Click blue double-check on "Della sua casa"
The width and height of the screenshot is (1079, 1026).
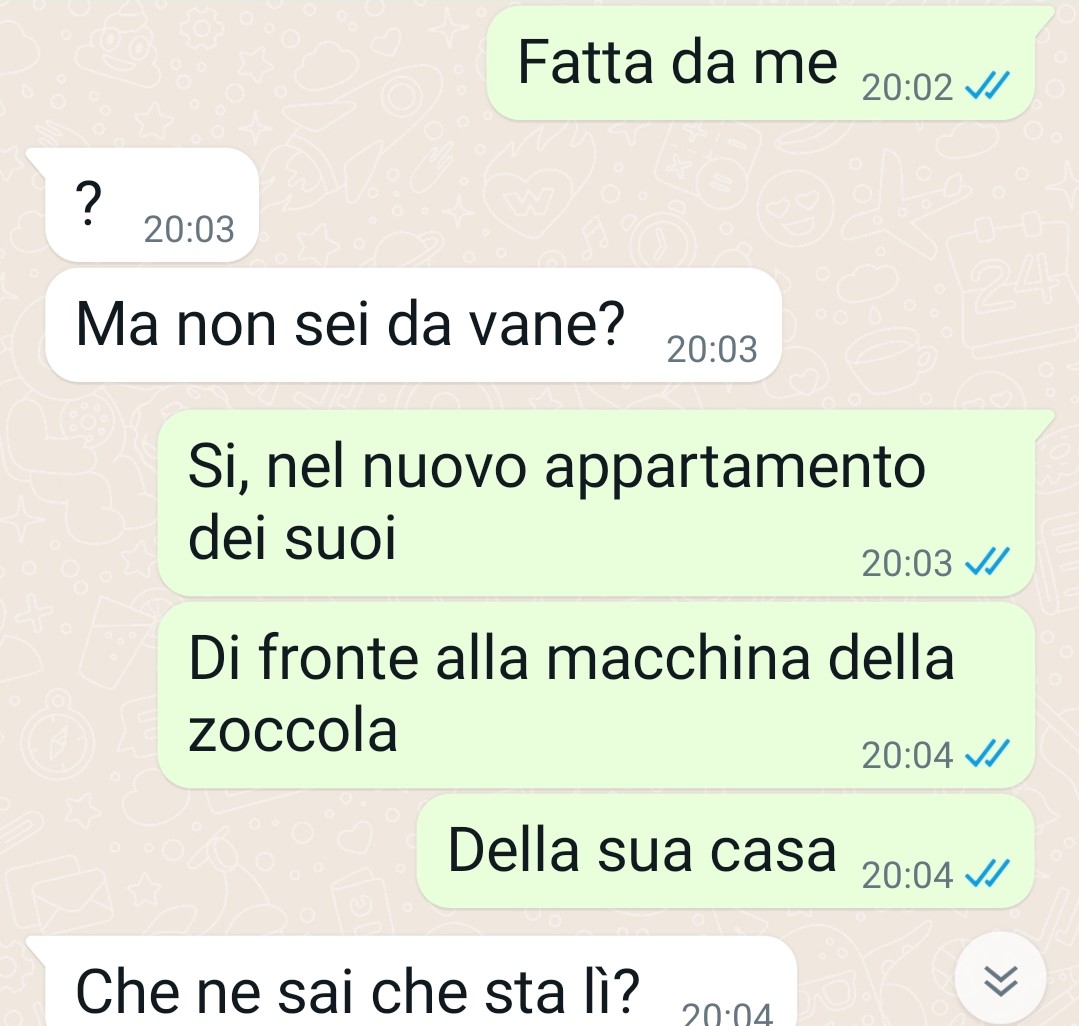987,874
